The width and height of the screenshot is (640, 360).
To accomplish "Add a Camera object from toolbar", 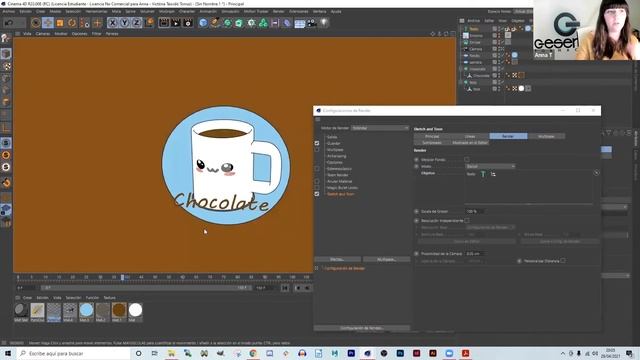I will coord(311,23).
